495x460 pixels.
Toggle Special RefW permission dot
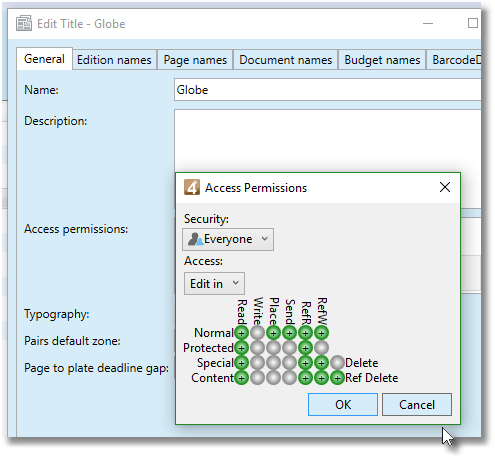point(321,363)
